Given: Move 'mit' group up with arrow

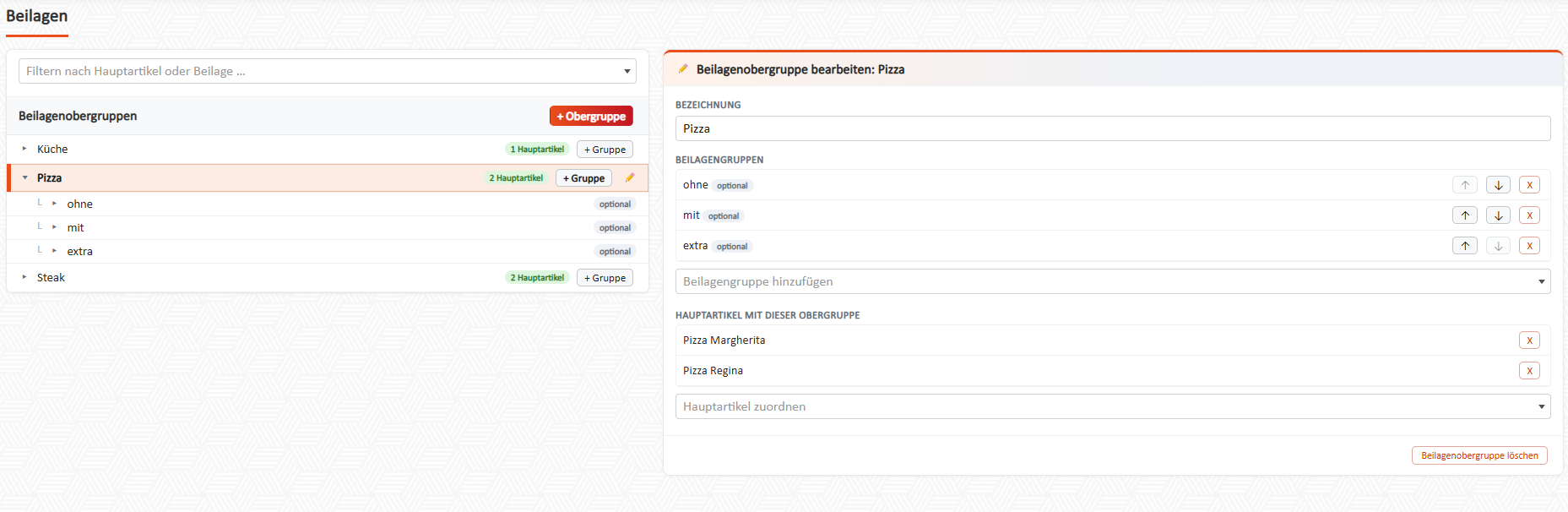Looking at the screenshot, I should coord(1465,215).
